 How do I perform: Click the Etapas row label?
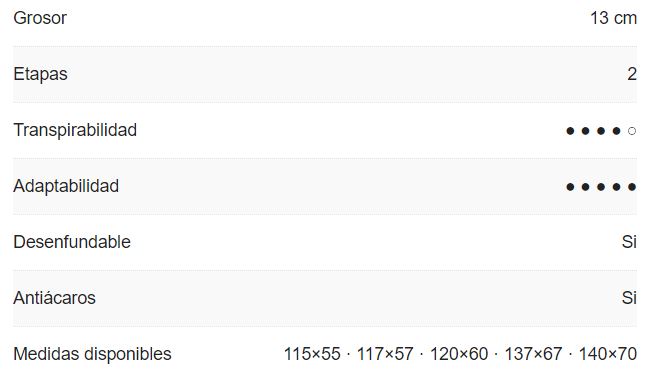(x=40, y=74)
